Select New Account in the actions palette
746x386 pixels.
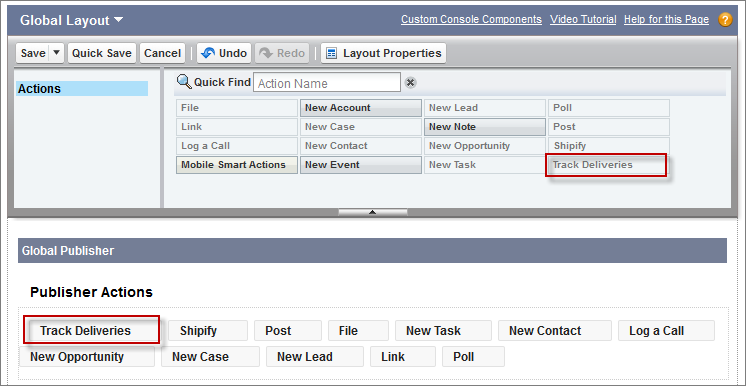361,108
